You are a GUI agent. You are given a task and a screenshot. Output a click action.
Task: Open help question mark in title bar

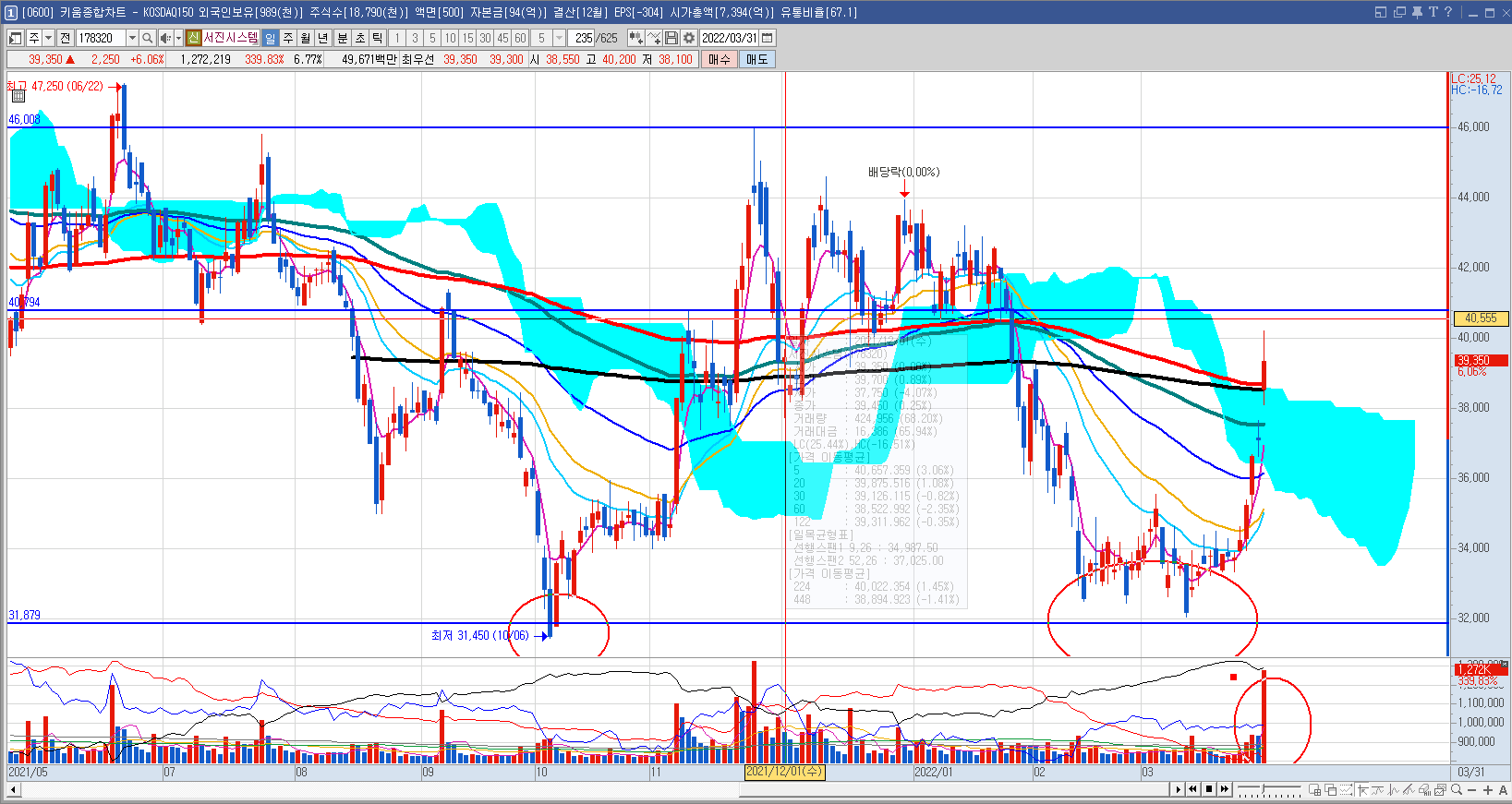tap(1448, 12)
